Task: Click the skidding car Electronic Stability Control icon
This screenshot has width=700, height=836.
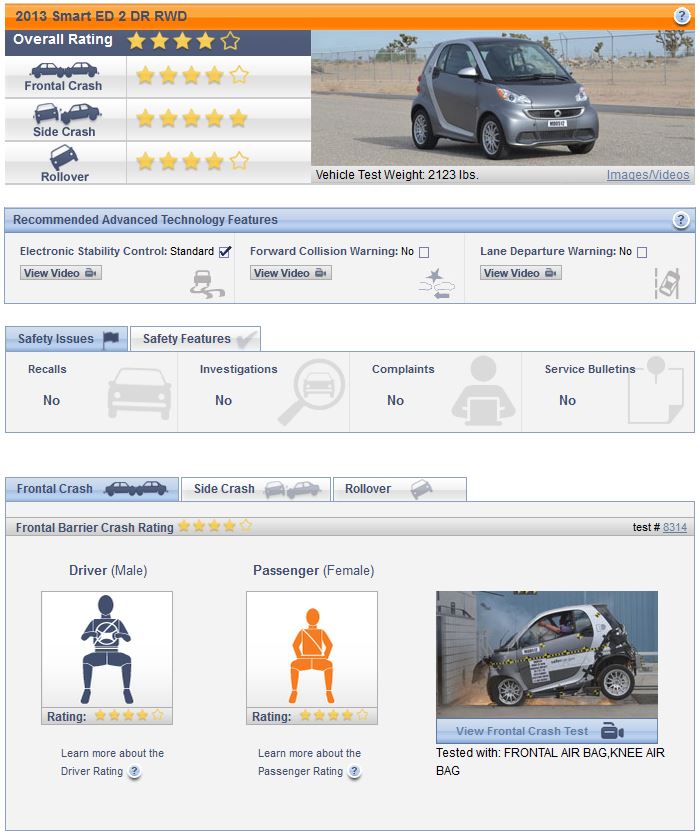Action: [x=207, y=284]
